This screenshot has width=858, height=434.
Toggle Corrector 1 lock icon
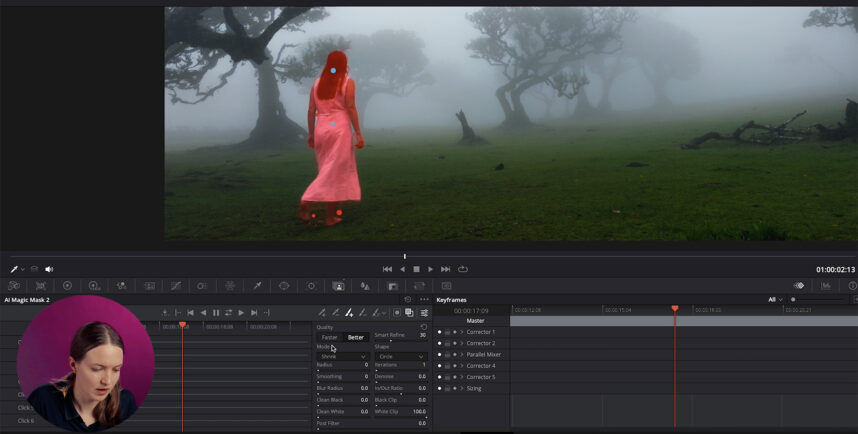click(447, 332)
